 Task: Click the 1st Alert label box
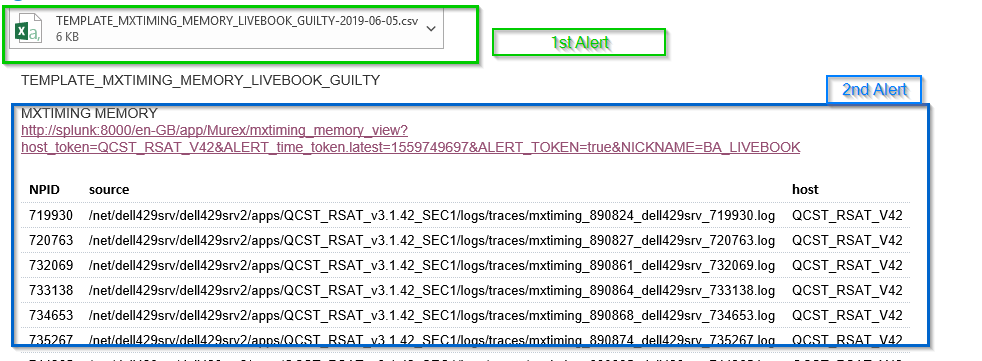(x=579, y=42)
